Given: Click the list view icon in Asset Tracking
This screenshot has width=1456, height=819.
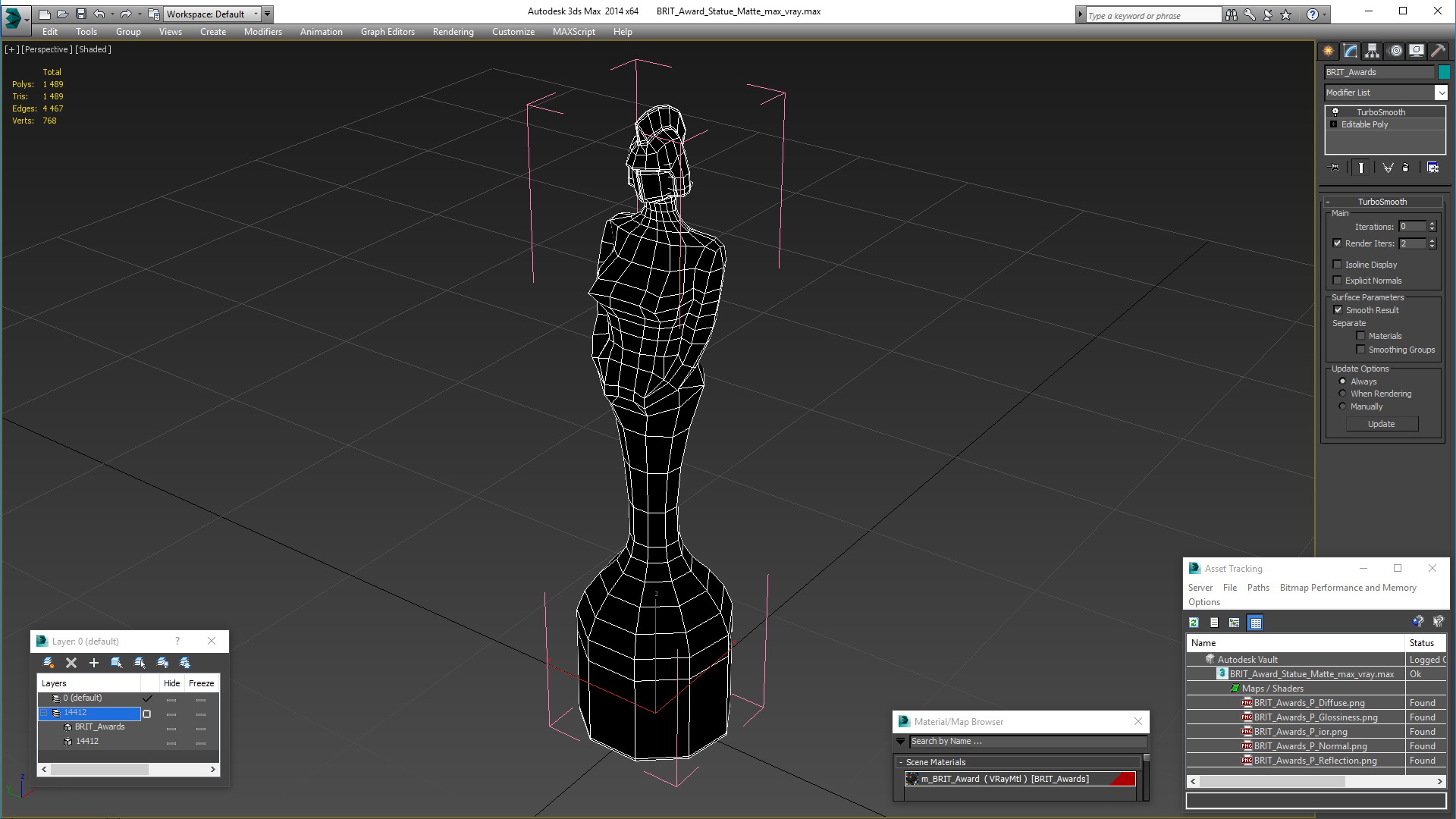Looking at the screenshot, I should coord(1214,623).
